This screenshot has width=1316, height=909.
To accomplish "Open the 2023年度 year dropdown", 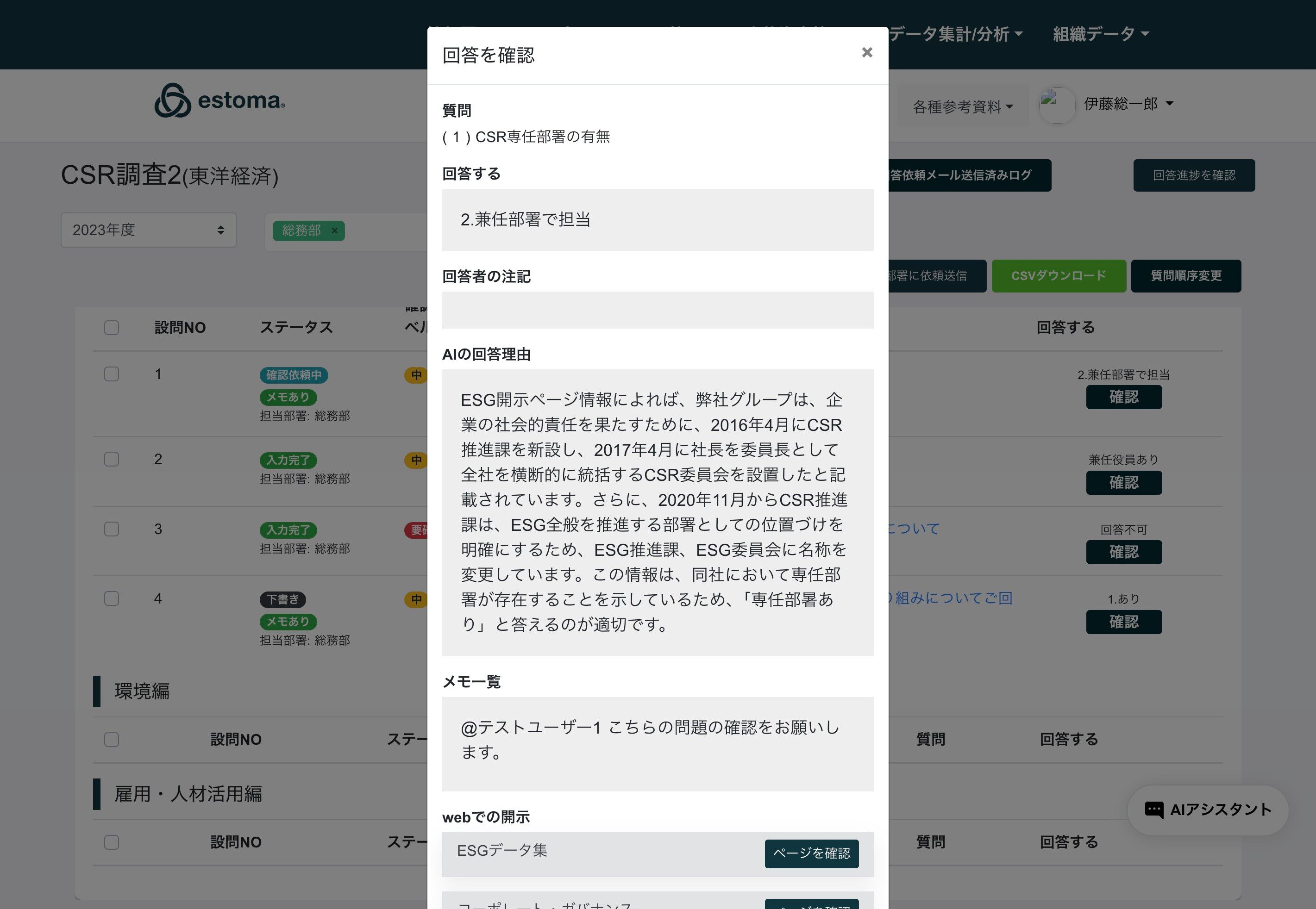I will [x=148, y=230].
